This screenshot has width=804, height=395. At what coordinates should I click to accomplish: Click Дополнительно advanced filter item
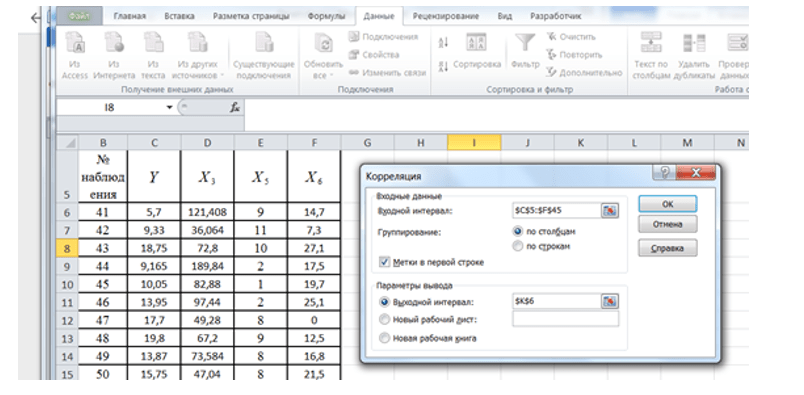(x=584, y=73)
